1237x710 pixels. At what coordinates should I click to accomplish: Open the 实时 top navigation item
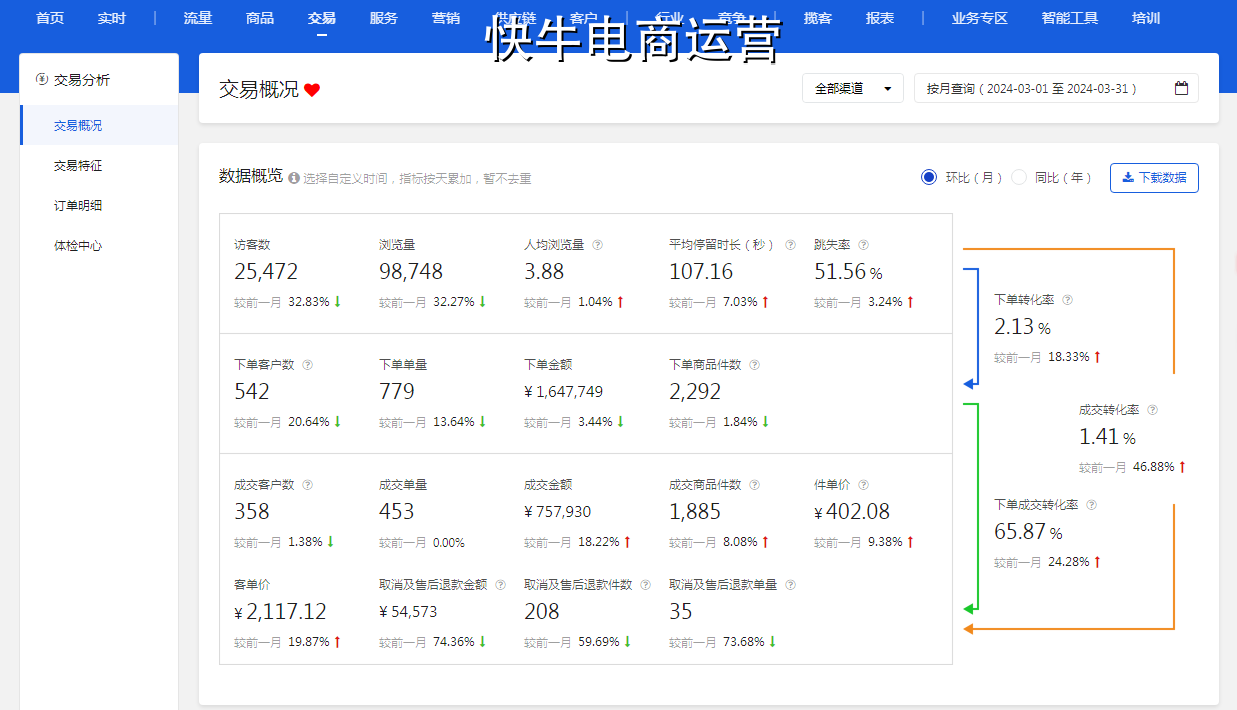pos(112,18)
